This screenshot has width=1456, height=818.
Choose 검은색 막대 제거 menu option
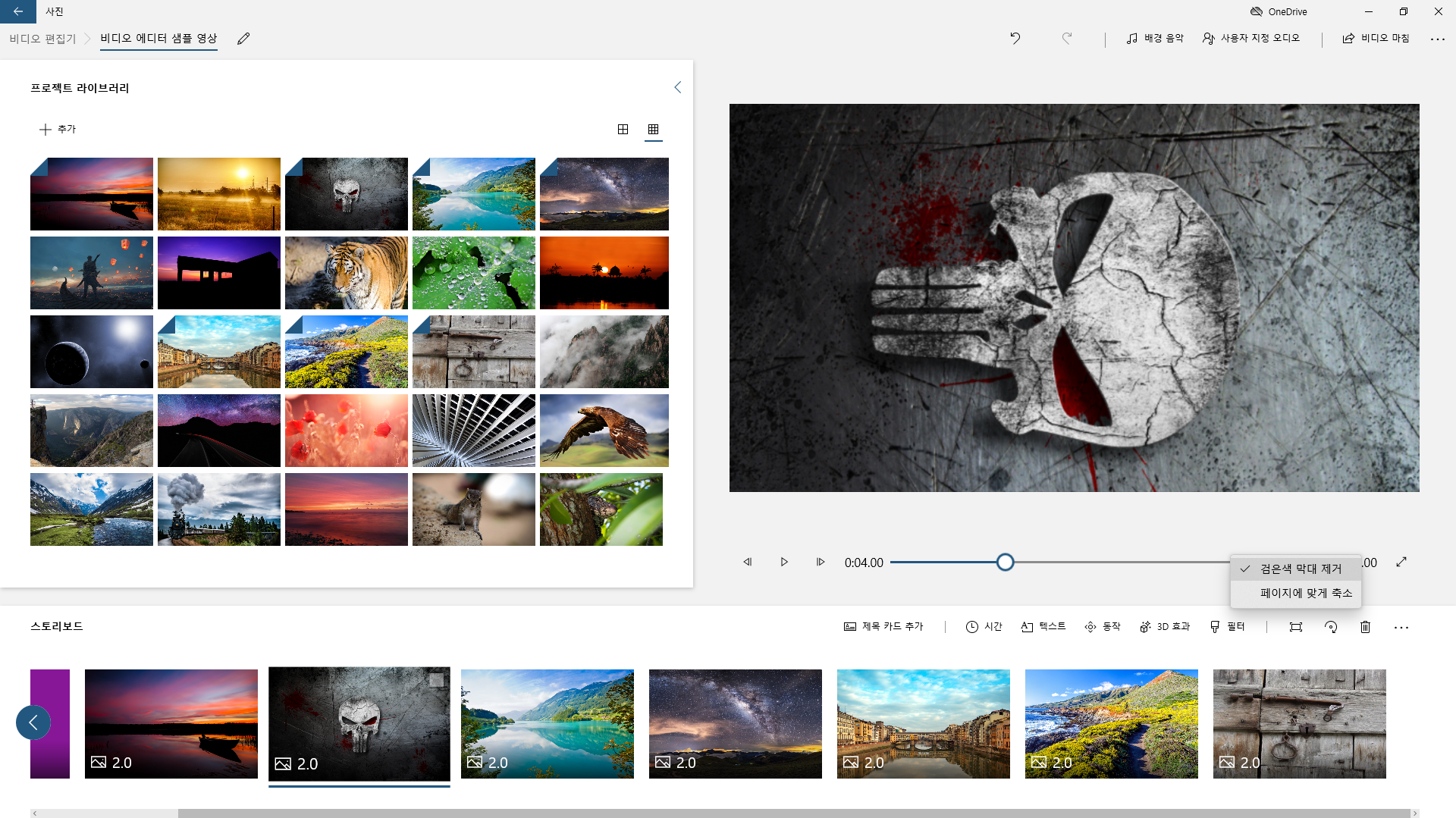click(1295, 569)
